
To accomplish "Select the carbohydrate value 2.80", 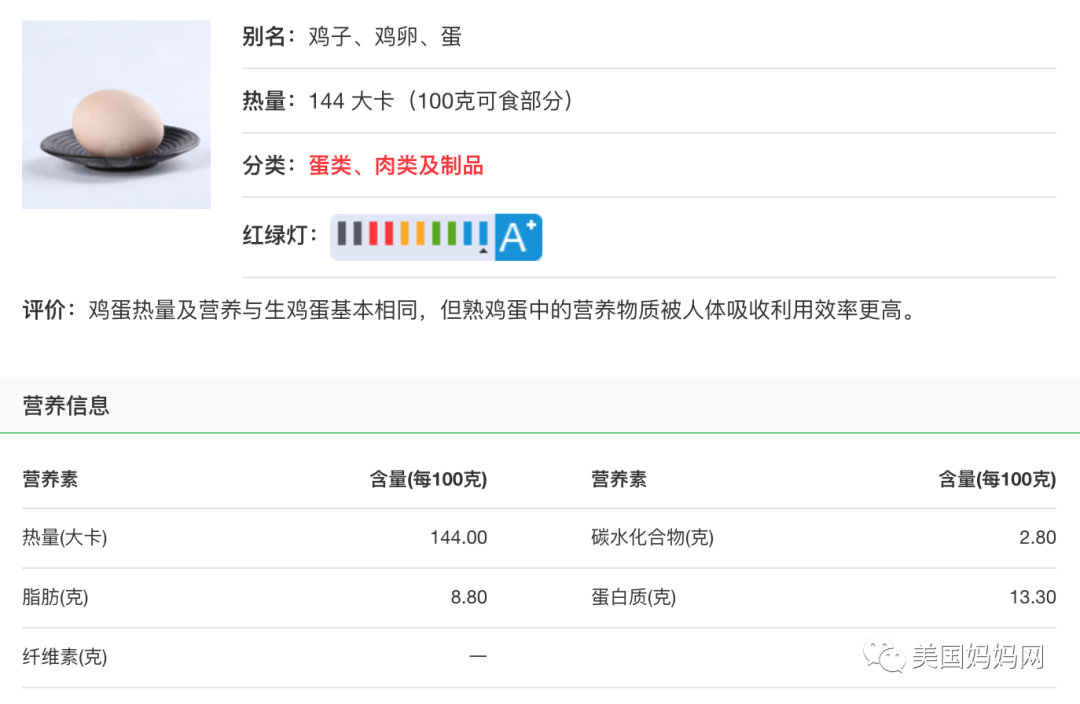I will click(1037, 537).
